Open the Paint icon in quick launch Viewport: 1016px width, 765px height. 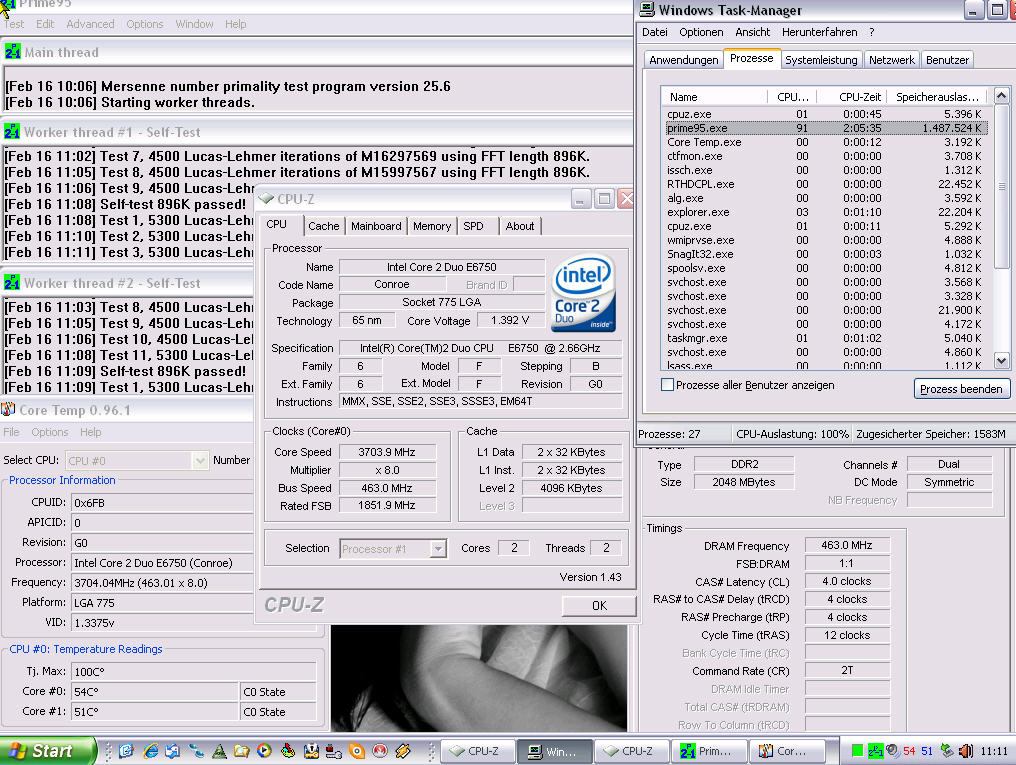click(288, 751)
